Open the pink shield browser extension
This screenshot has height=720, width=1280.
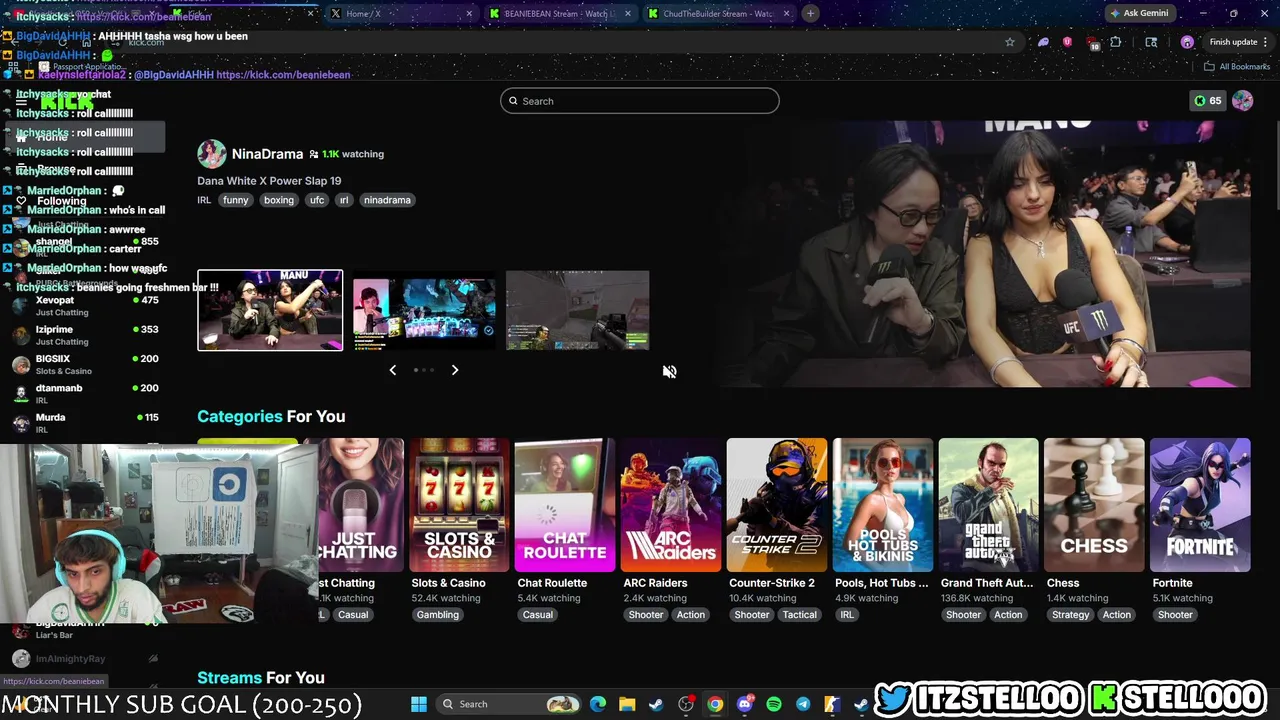tap(1067, 42)
